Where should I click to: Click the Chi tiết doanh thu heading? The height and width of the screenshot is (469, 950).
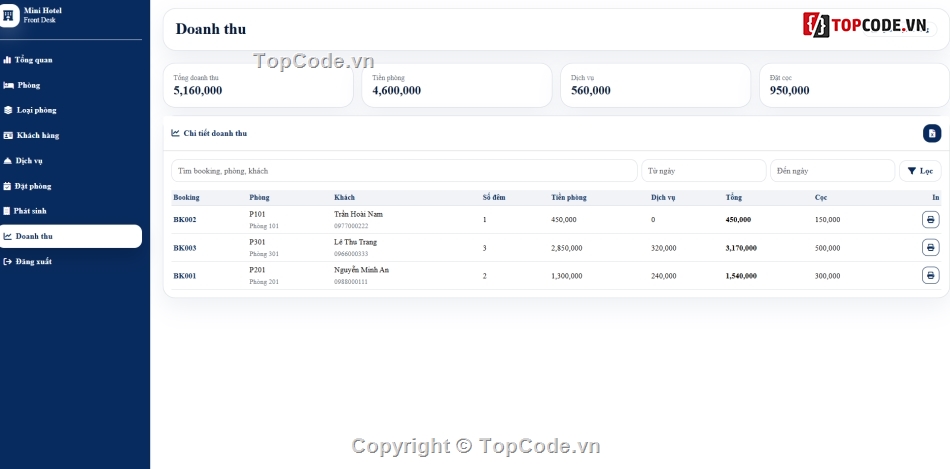coord(215,133)
